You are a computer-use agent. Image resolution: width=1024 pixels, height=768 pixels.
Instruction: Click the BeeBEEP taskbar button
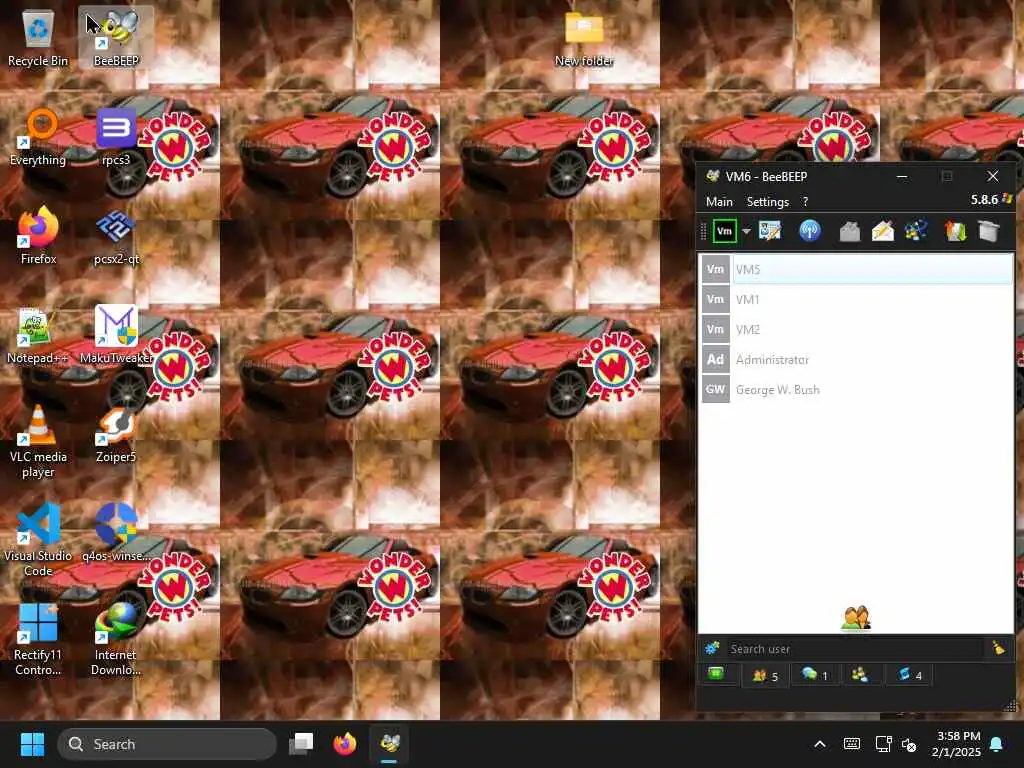click(x=390, y=744)
